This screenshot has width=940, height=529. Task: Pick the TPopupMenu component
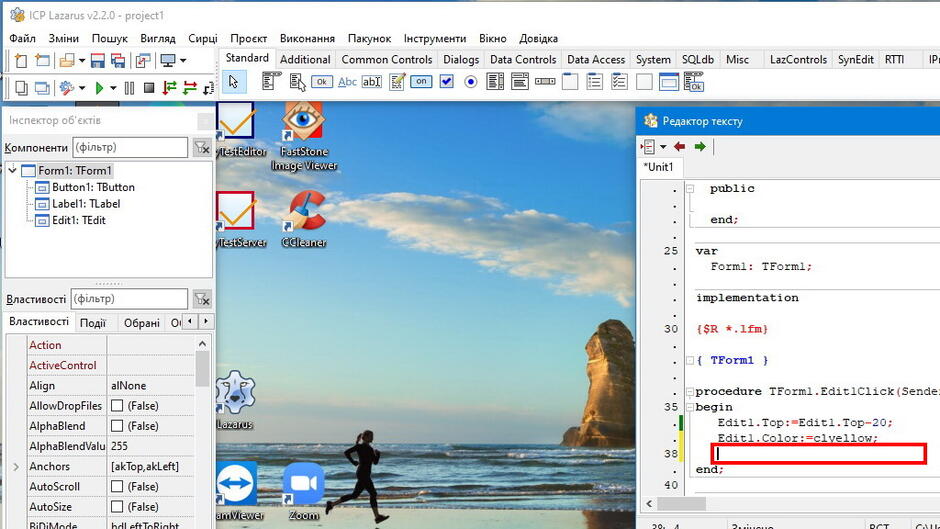pyautogui.click(x=297, y=82)
